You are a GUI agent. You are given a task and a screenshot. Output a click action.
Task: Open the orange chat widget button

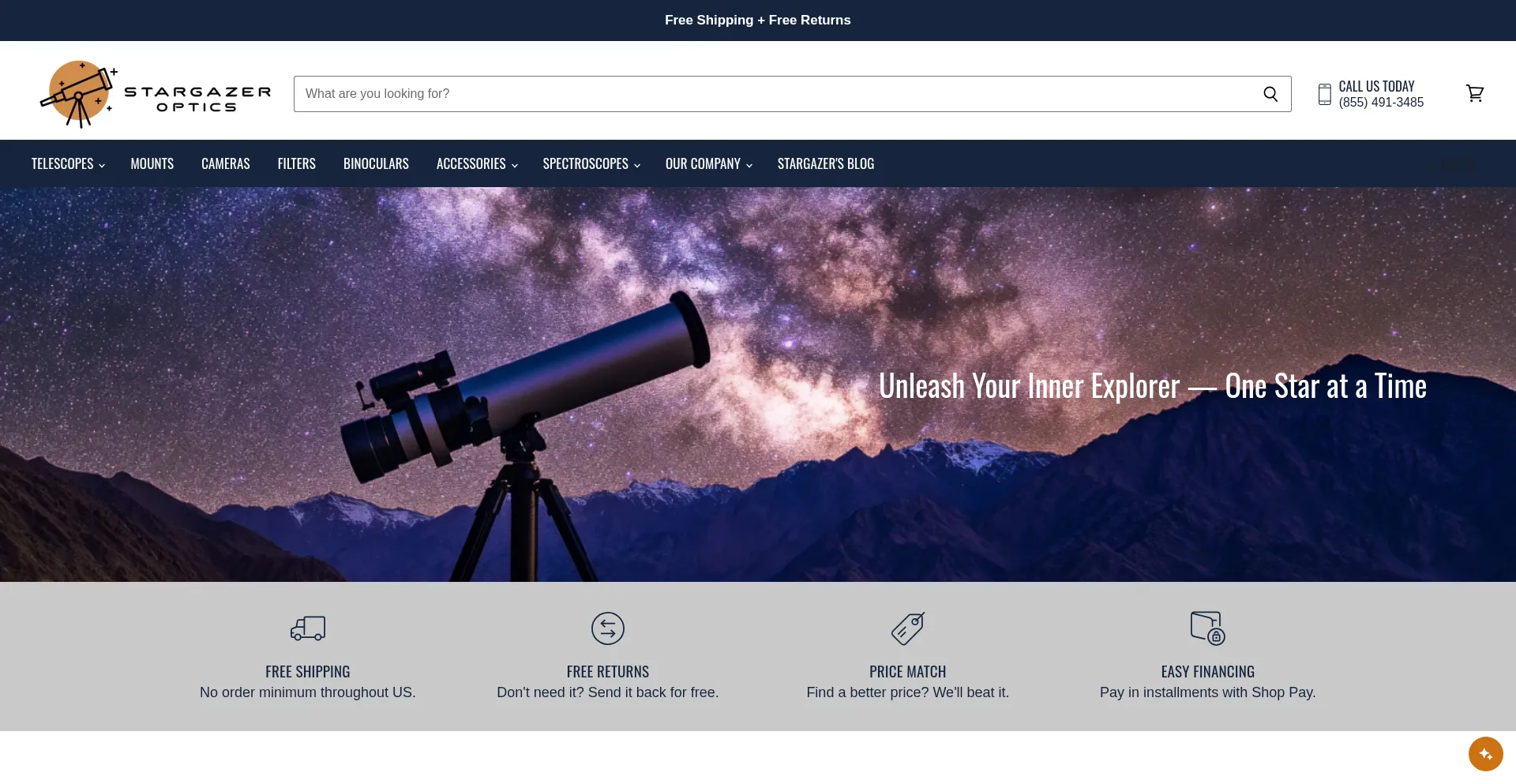pos(1485,753)
